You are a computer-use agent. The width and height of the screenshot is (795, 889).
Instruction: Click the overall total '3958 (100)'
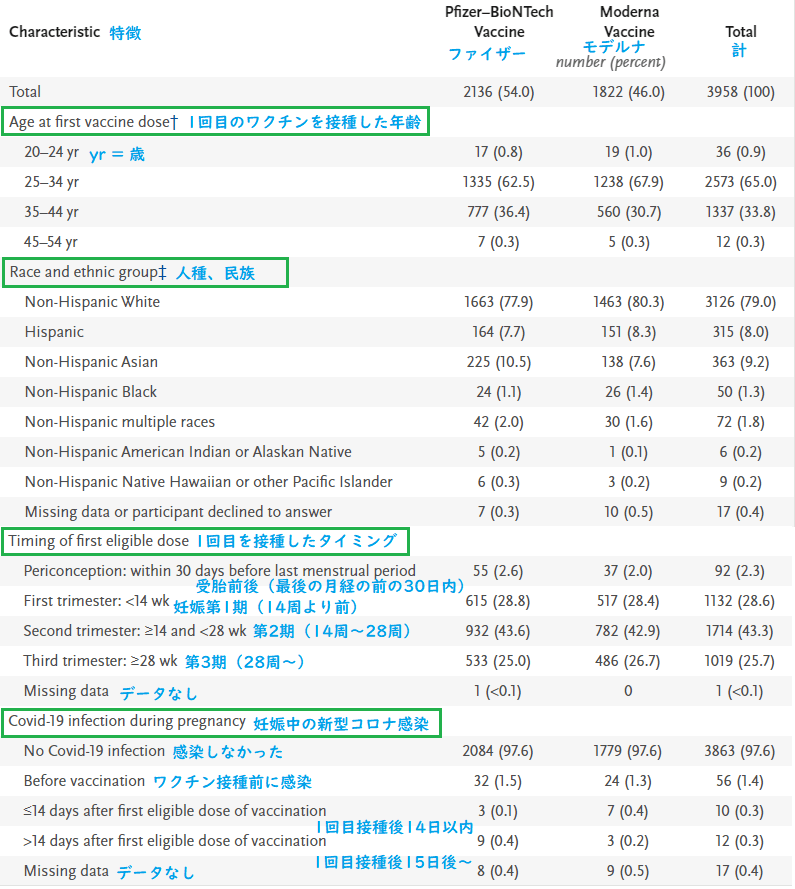pos(741,92)
